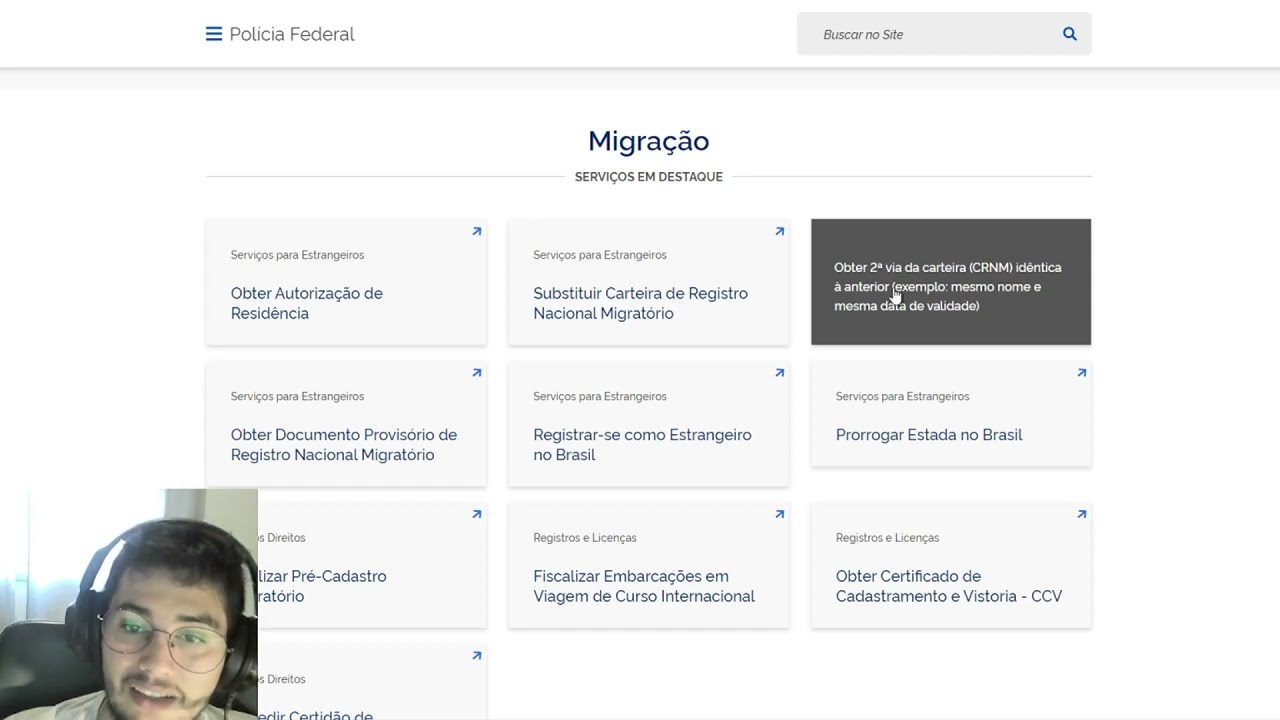
Task: Click the webcam overlay thumbnail
Action: 129,604
